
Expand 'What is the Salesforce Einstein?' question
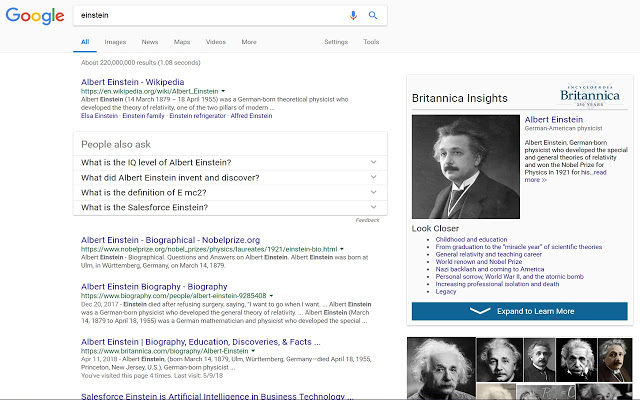pyautogui.click(x=373, y=207)
